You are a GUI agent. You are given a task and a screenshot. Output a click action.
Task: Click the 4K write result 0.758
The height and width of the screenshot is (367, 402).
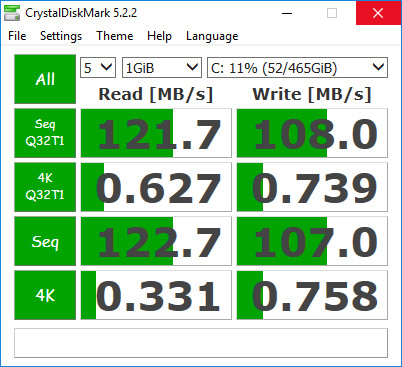pyautogui.click(x=312, y=295)
